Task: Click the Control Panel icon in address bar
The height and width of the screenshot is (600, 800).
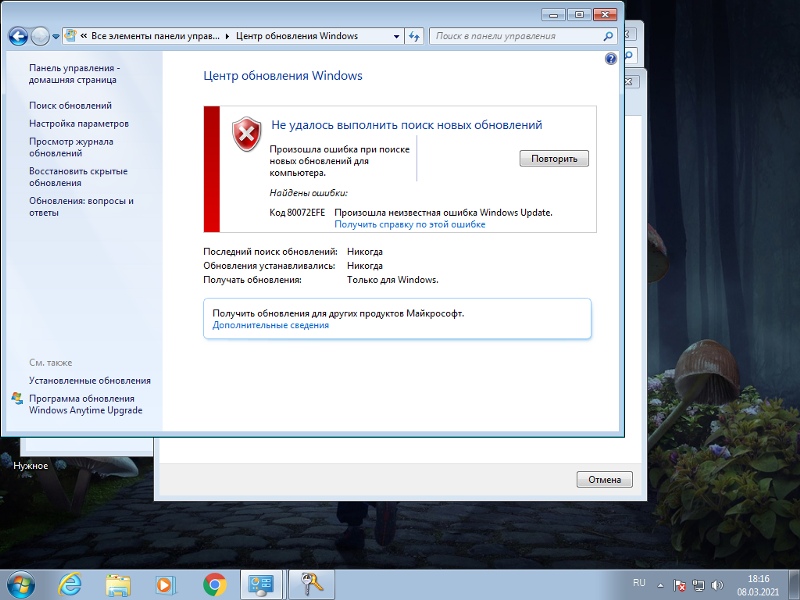Action: click(x=70, y=36)
